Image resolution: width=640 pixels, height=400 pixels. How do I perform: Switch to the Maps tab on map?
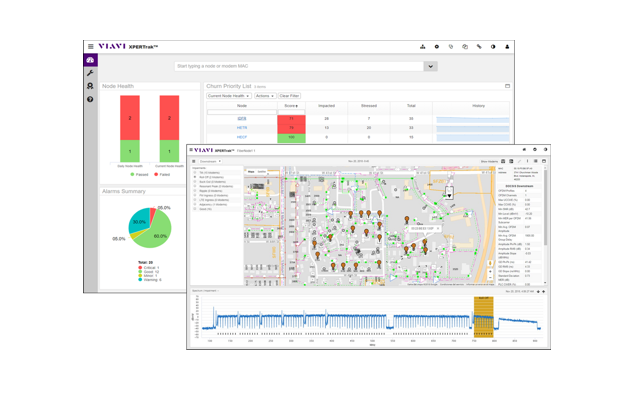point(251,171)
